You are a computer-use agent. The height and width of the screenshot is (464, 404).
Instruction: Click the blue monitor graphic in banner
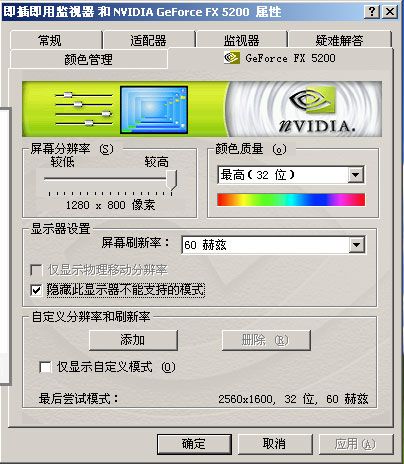154,110
